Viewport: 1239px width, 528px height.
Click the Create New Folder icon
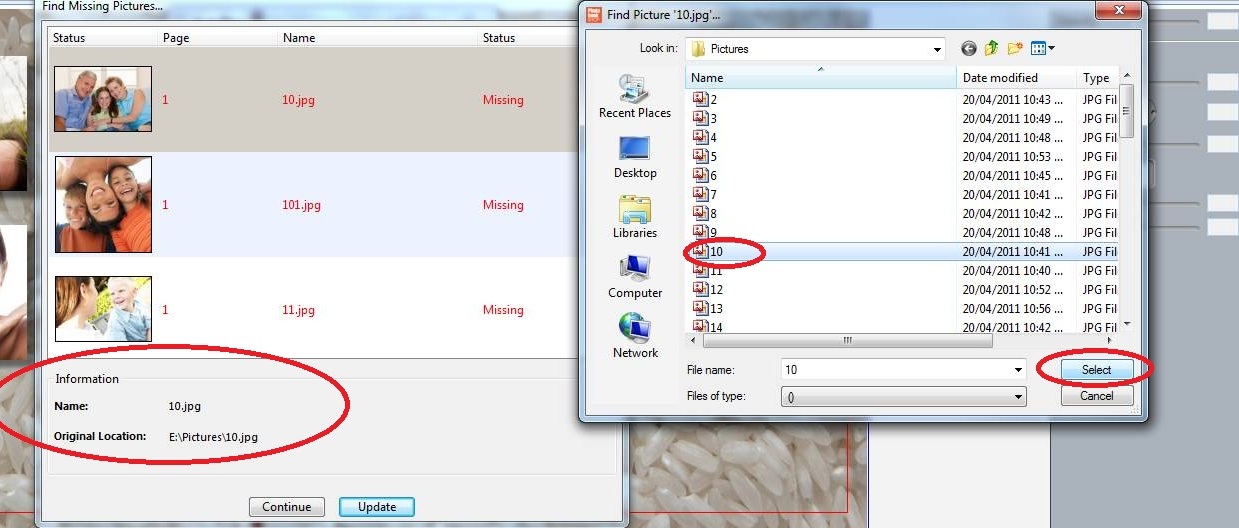point(1016,48)
